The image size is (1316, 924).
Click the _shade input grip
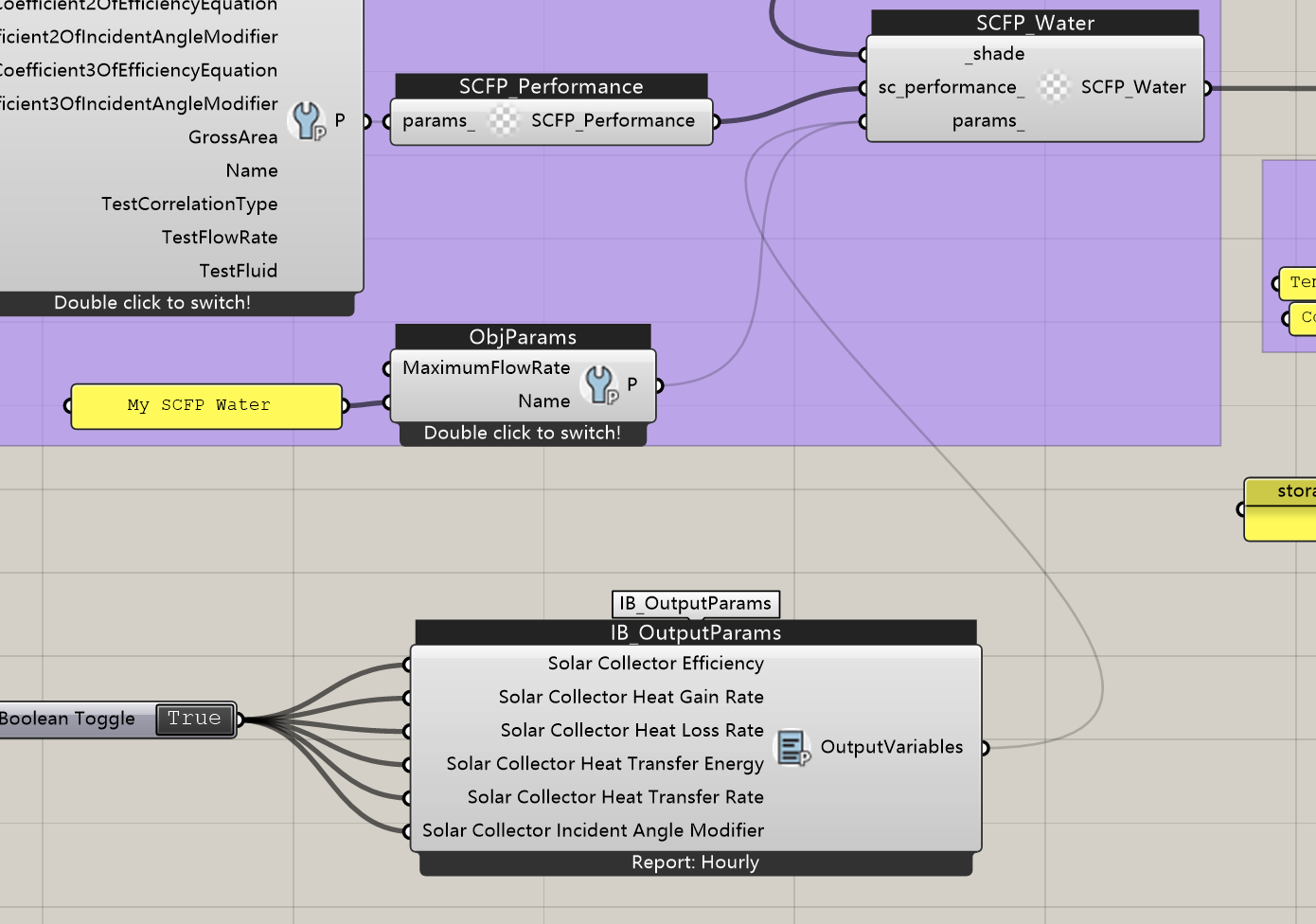[x=863, y=54]
